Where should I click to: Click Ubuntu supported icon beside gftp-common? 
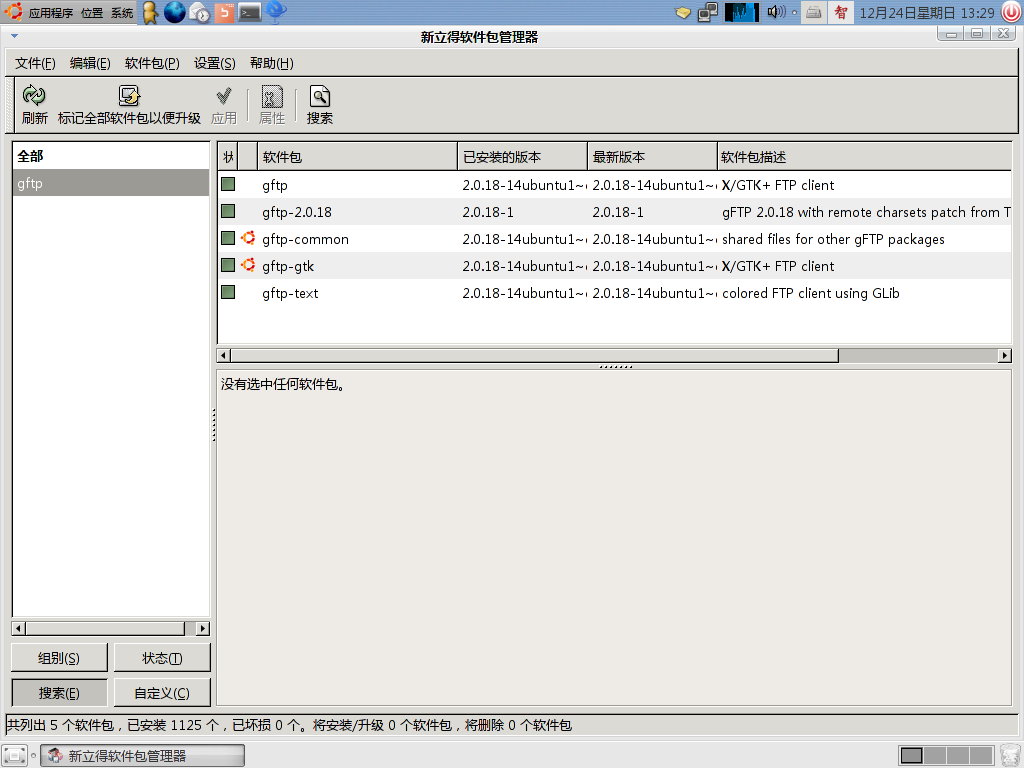click(x=248, y=238)
